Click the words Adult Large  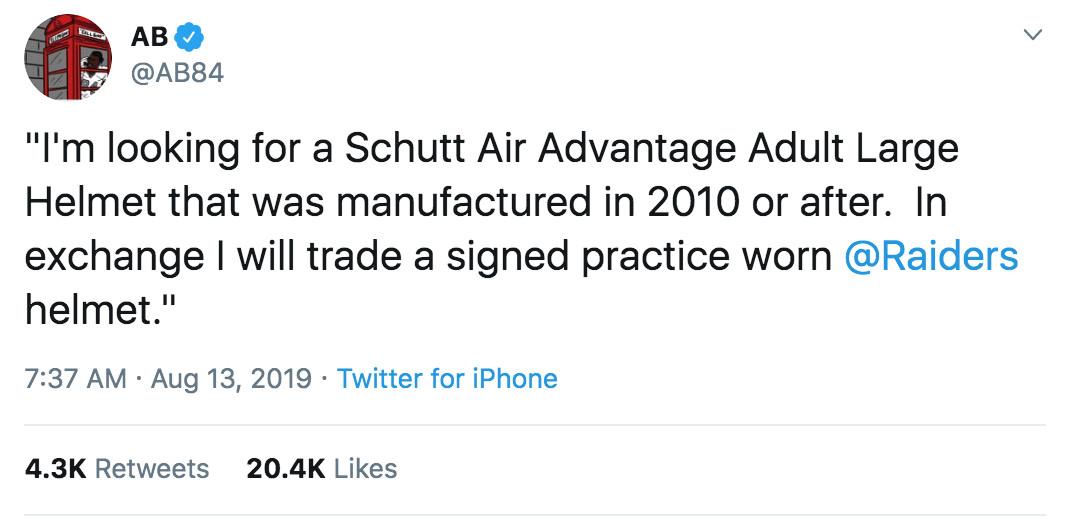pyautogui.click(x=853, y=150)
